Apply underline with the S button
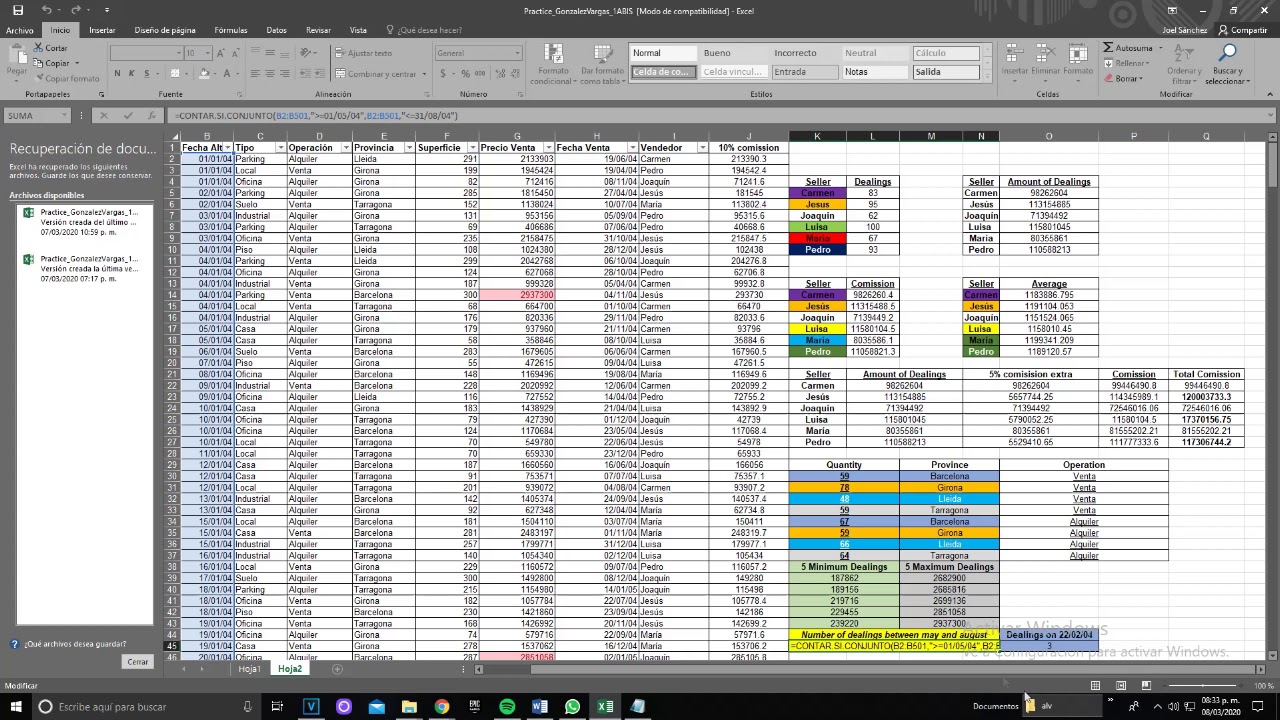The height and width of the screenshot is (720, 1280). [146, 74]
